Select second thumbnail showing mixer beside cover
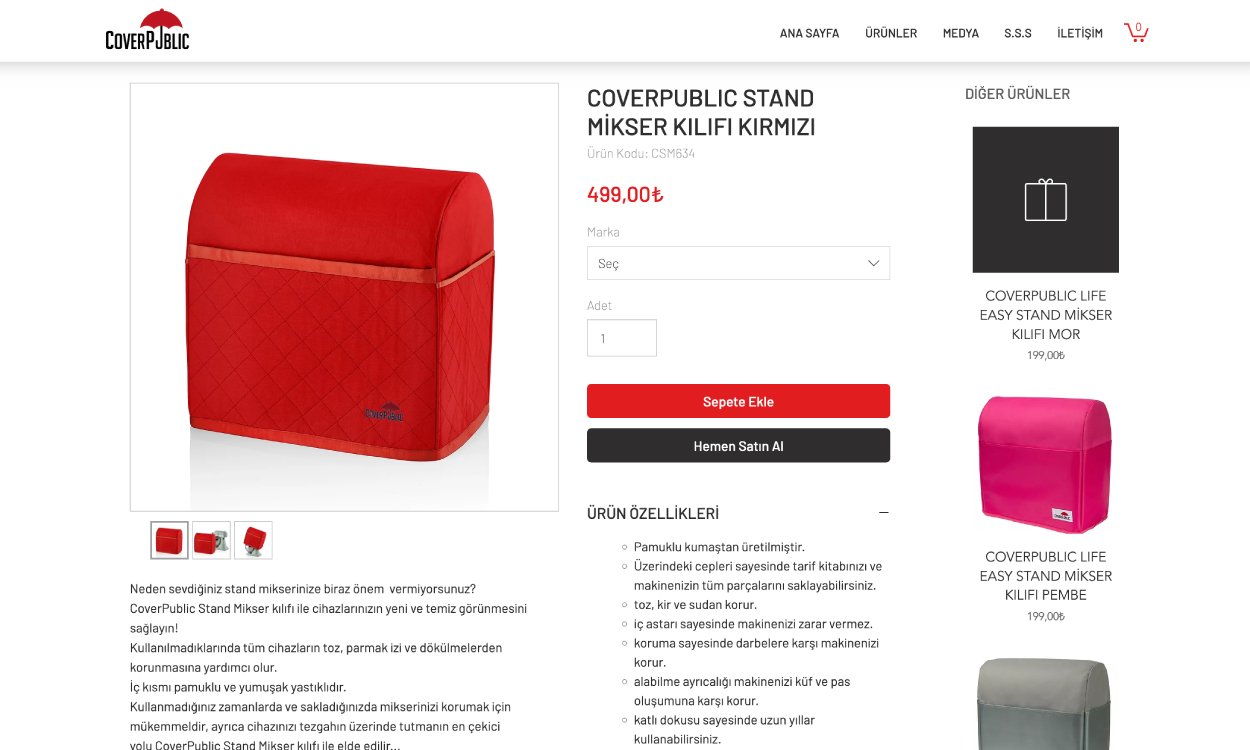 pos(211,540)
